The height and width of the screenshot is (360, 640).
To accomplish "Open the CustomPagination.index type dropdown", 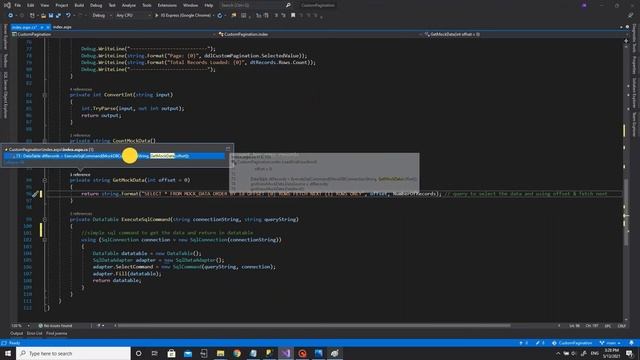I will (x=320, y=34).
